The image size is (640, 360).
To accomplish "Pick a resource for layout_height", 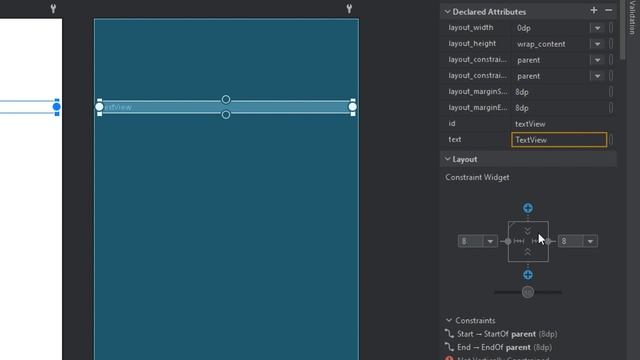I will click(x=611, y=44).
